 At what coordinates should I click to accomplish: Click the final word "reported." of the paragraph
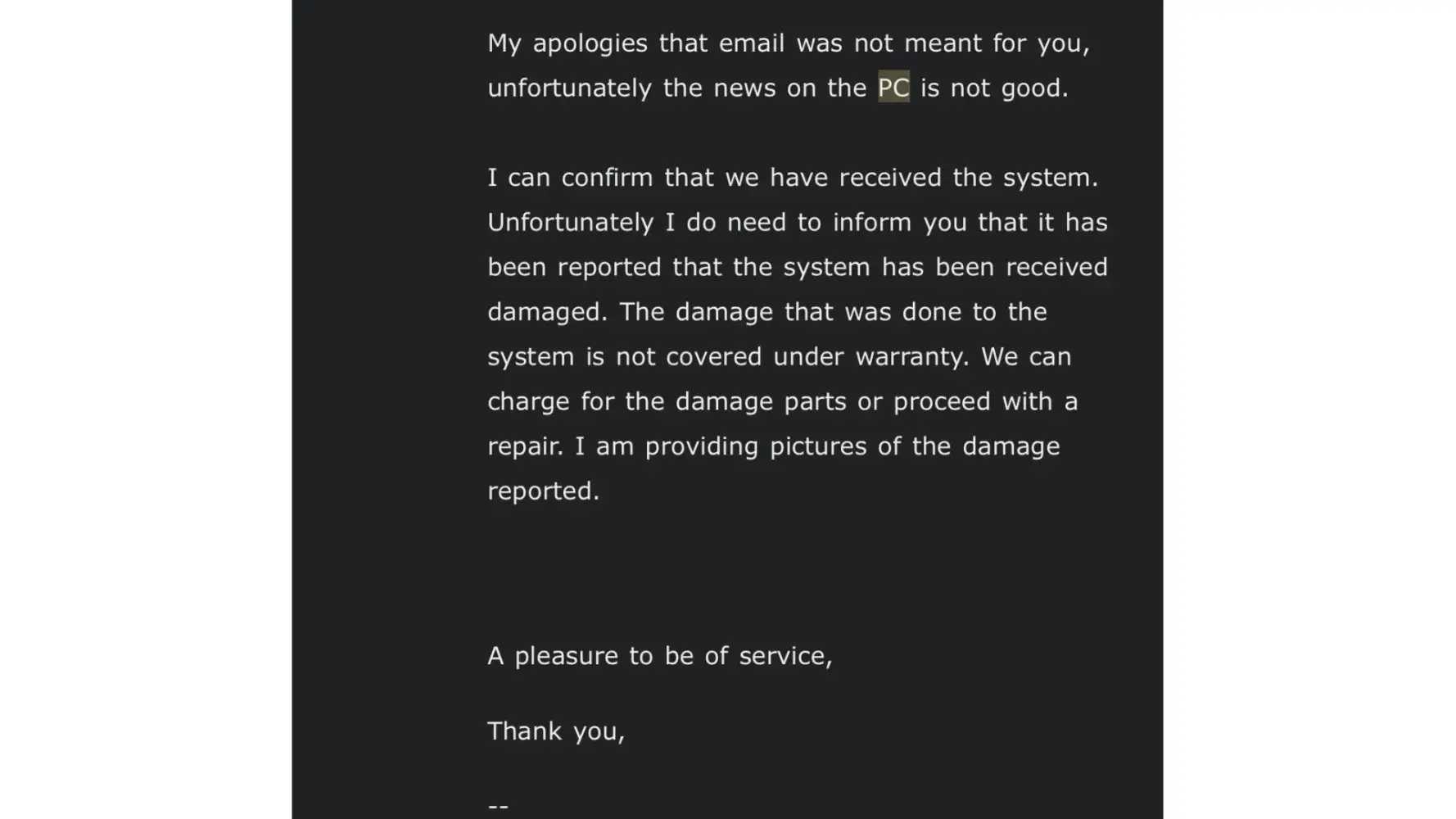click(543, 491)
